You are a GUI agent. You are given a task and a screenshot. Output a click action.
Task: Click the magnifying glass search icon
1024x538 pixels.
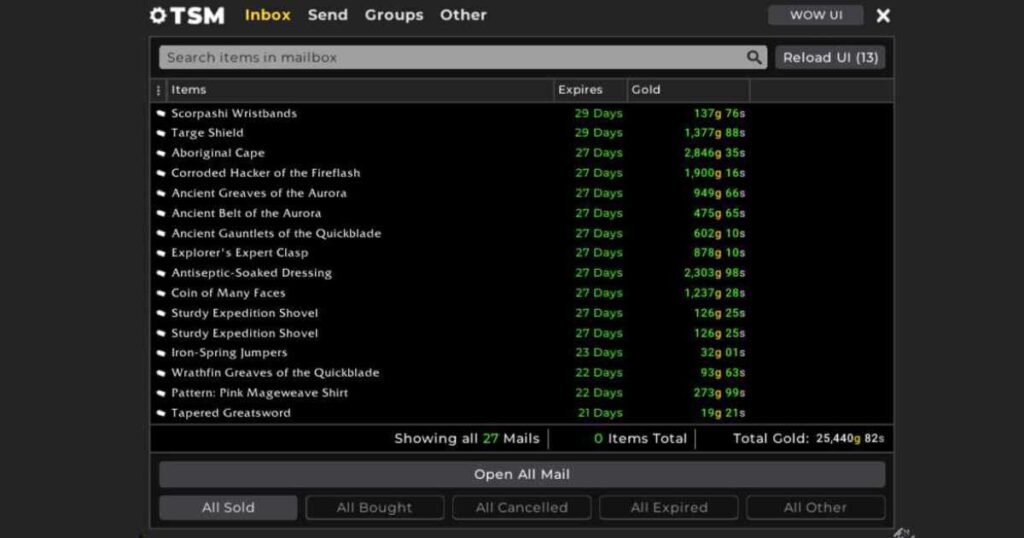click(x=754, y=57)
